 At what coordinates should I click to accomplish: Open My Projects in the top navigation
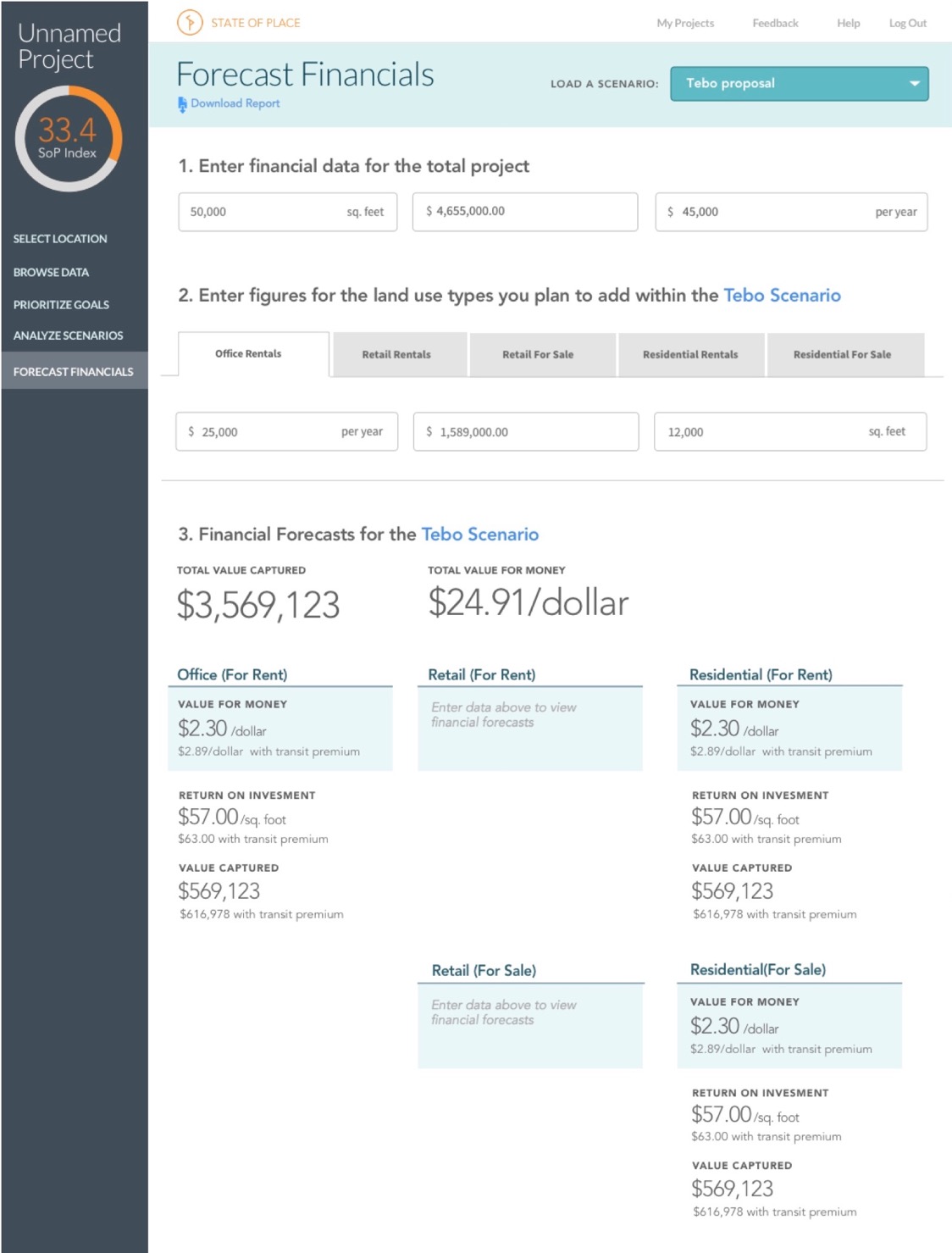point(685,23)
